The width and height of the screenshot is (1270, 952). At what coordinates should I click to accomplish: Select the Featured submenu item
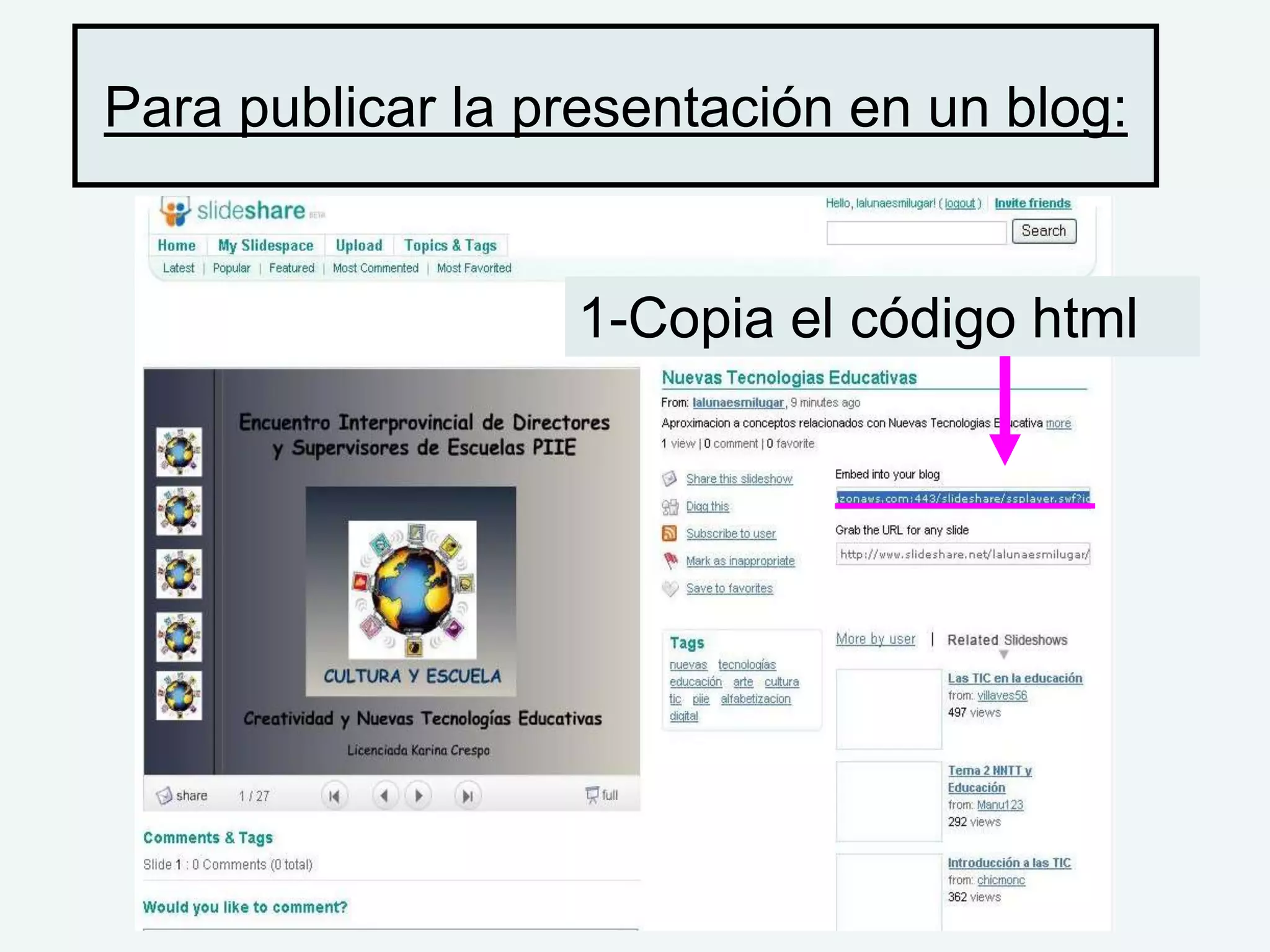pos(291,268)
